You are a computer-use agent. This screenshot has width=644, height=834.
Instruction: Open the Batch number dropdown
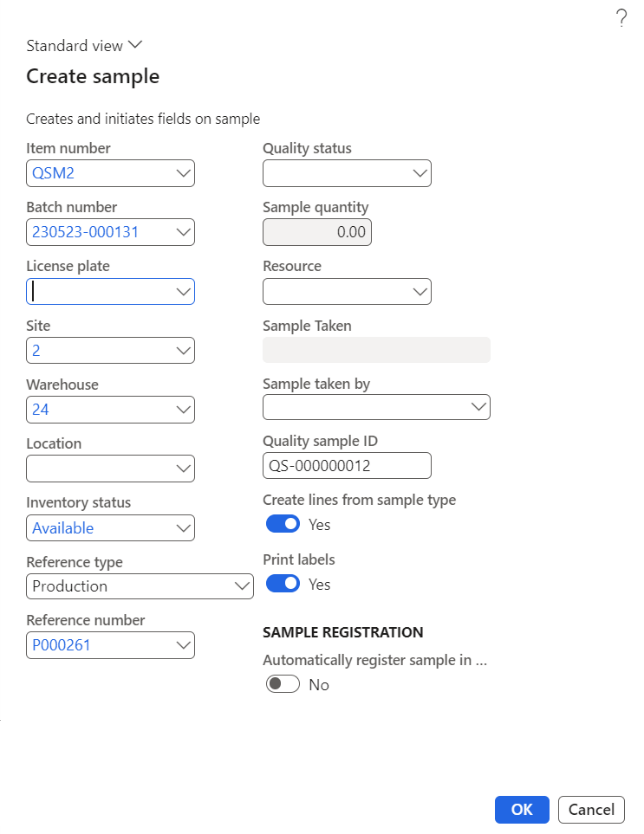tap(183, 231)
